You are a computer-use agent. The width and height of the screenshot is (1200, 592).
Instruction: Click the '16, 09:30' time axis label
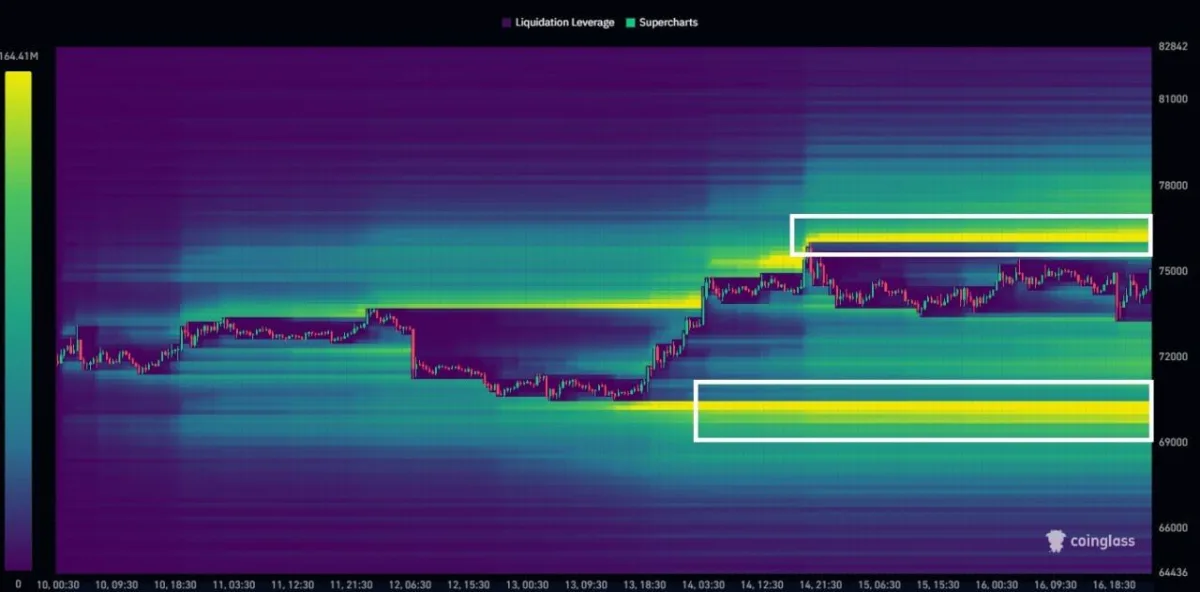[x=1057, y=583]
